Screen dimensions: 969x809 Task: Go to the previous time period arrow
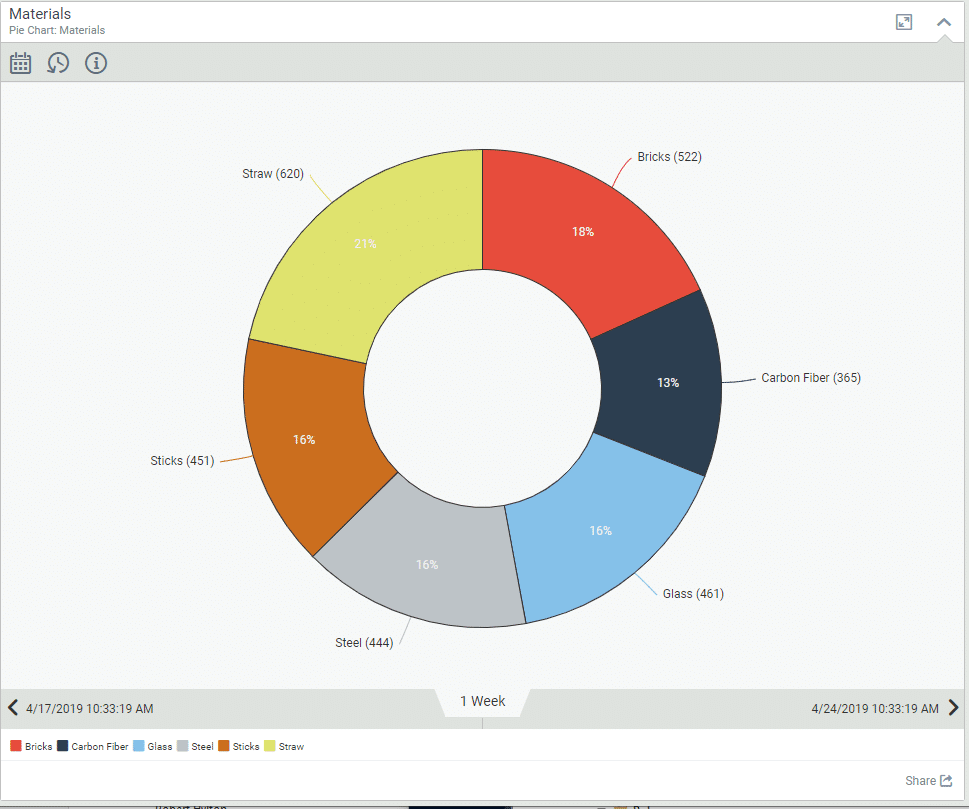tap(13, 708)
